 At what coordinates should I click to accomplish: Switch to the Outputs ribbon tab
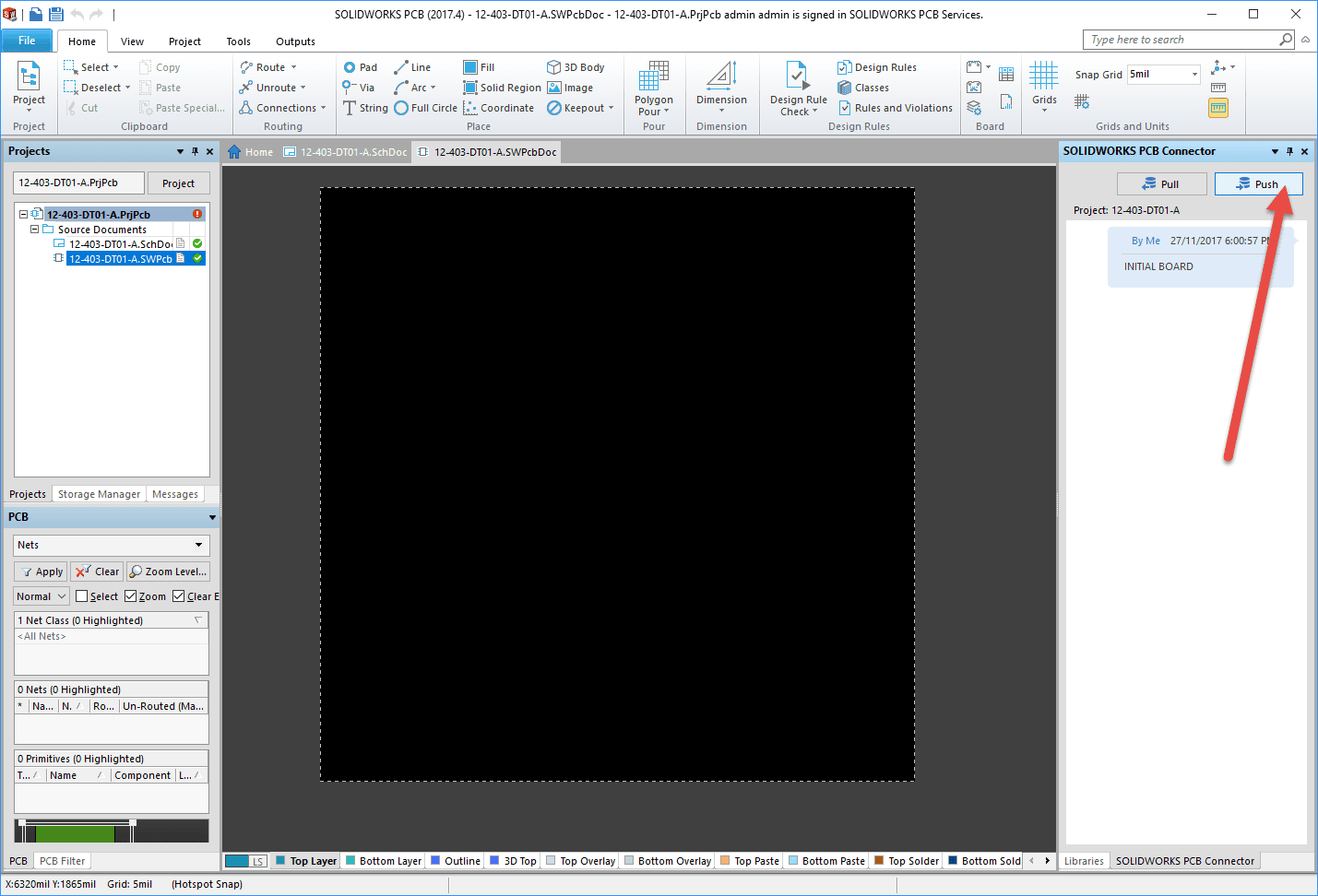[295, 41]
